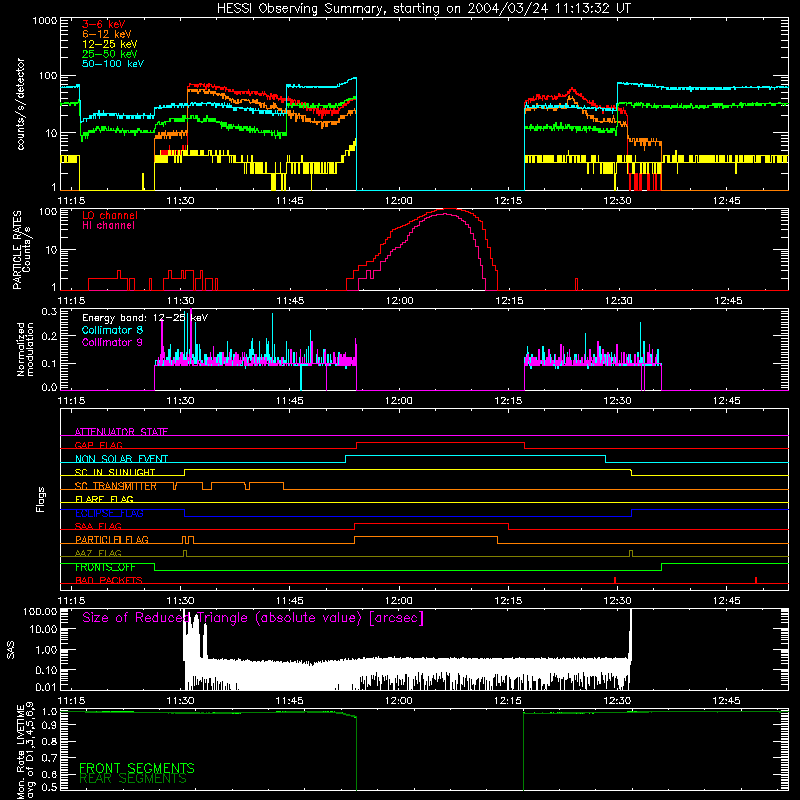Click the FLARE FLAG label
Image resolution: width=800 pixels, height=800 pixels.
[104, 499]
